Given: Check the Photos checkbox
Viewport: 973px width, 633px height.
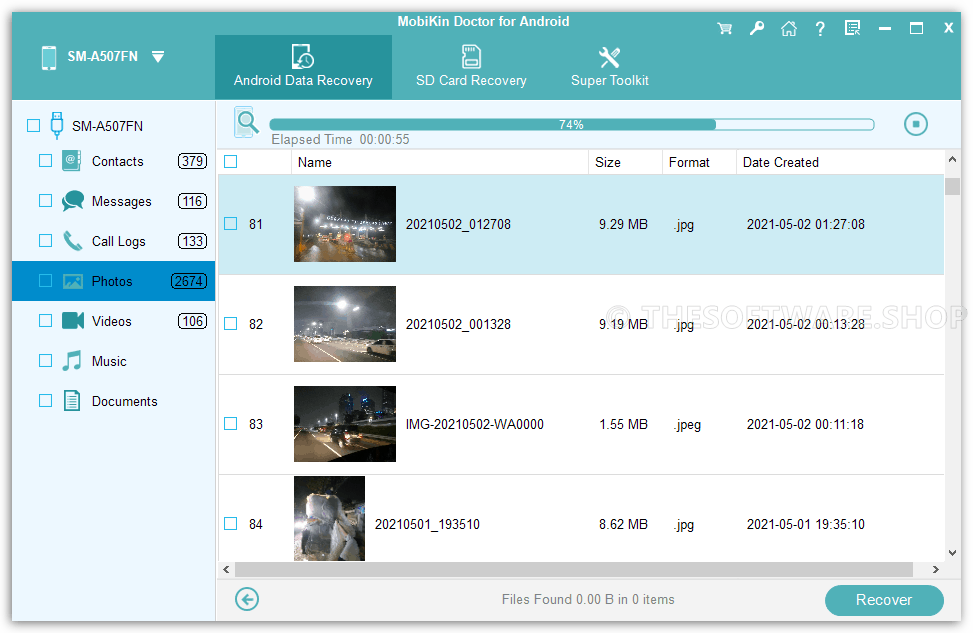Looking at the screenshot, I should coord(45,281).
